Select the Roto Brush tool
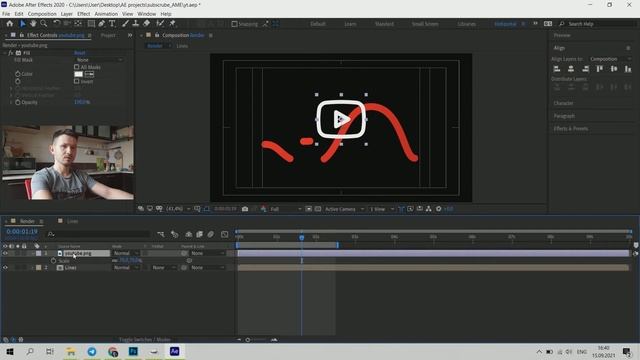 (x=160, y=24)
